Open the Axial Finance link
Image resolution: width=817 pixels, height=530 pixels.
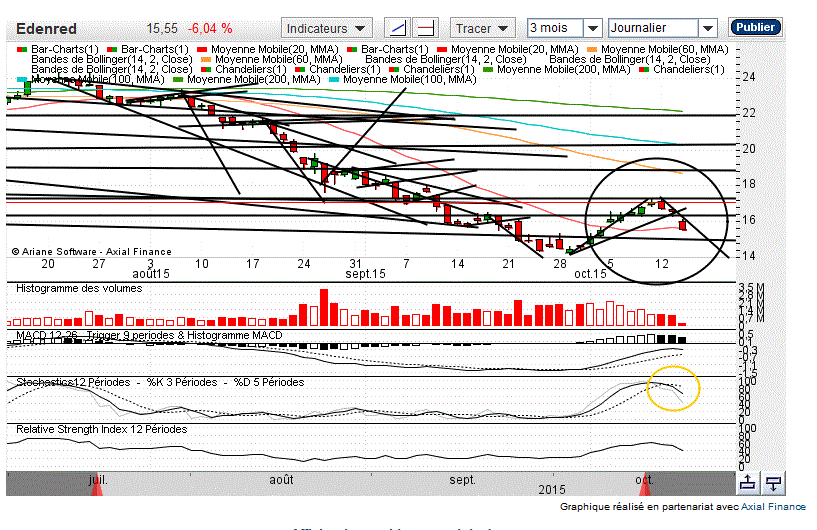(773, 506)
